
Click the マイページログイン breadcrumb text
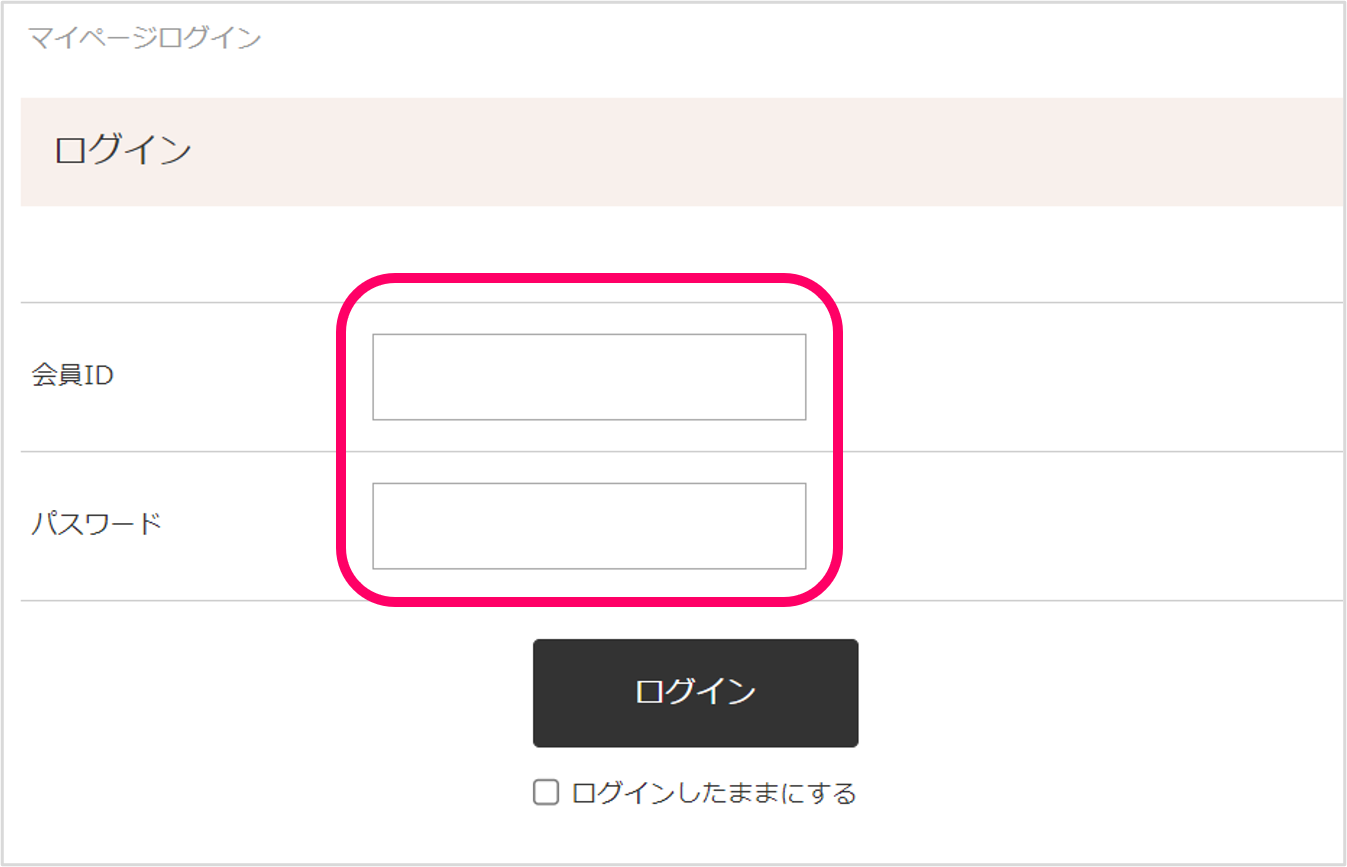pyautogui.click(x=144, y=39)
